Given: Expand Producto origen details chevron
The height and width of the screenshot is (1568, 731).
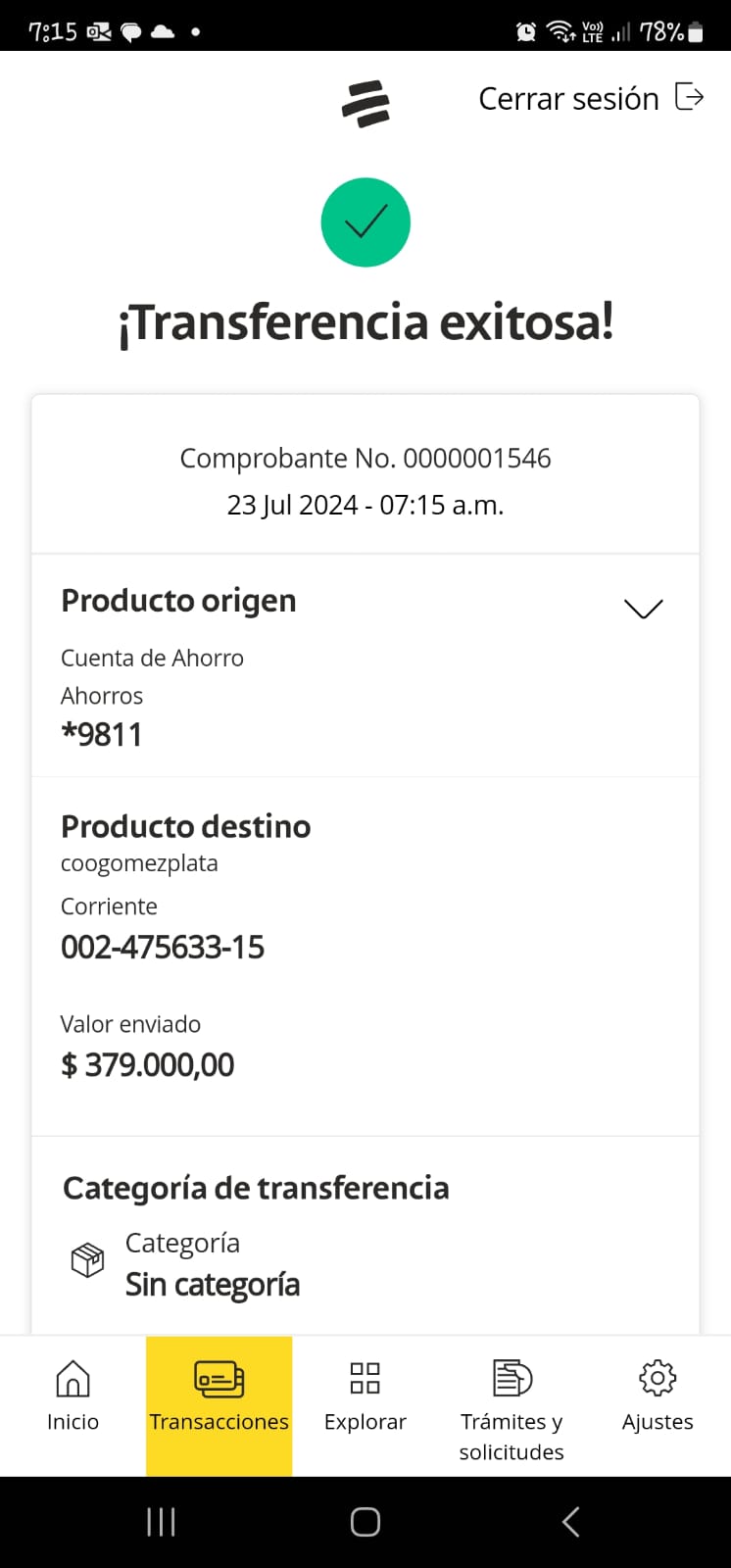Looking at the screenshot, I should 643,609.
